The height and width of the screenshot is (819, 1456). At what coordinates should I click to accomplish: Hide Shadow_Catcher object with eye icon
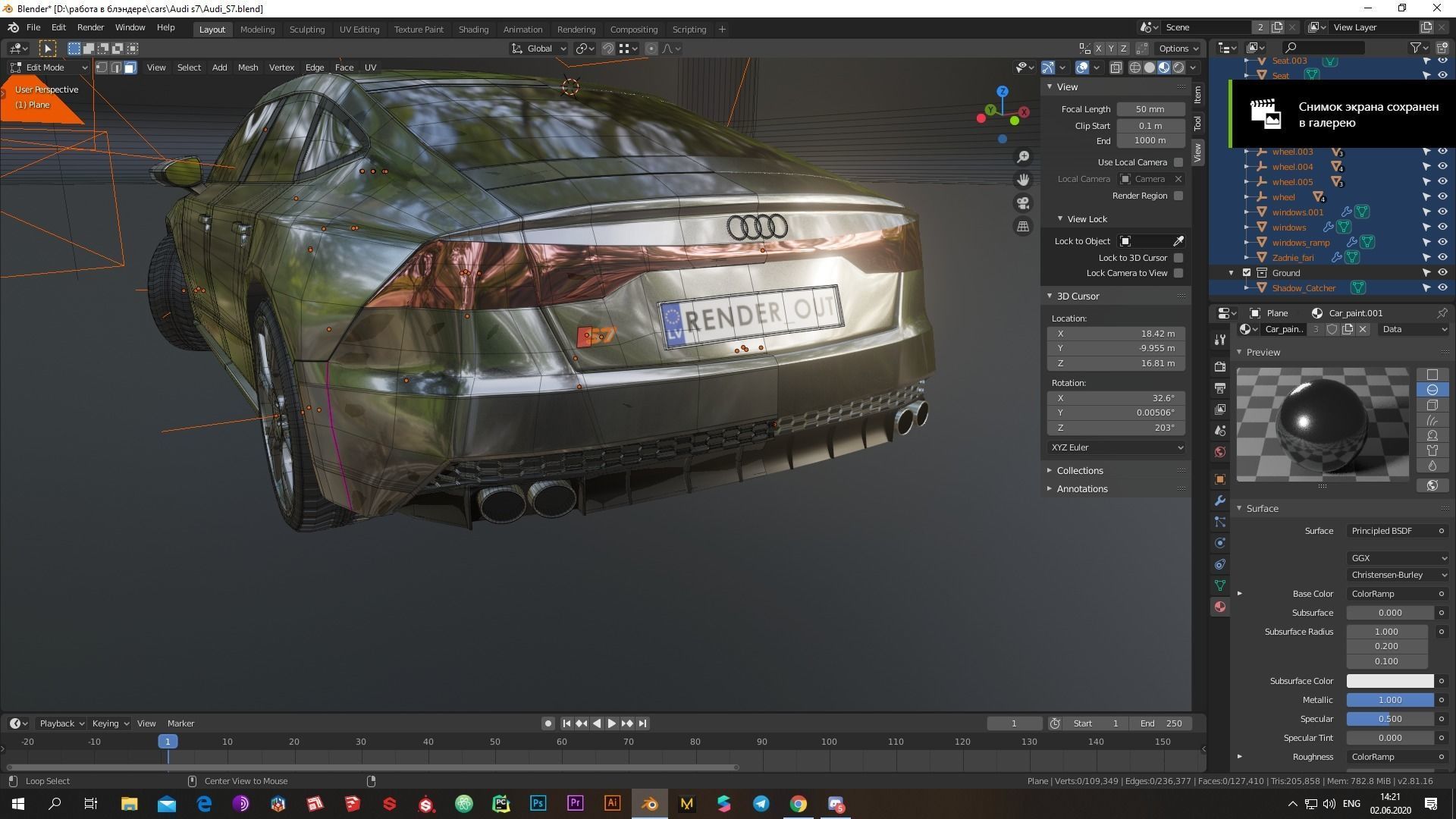click(1442, 288)
